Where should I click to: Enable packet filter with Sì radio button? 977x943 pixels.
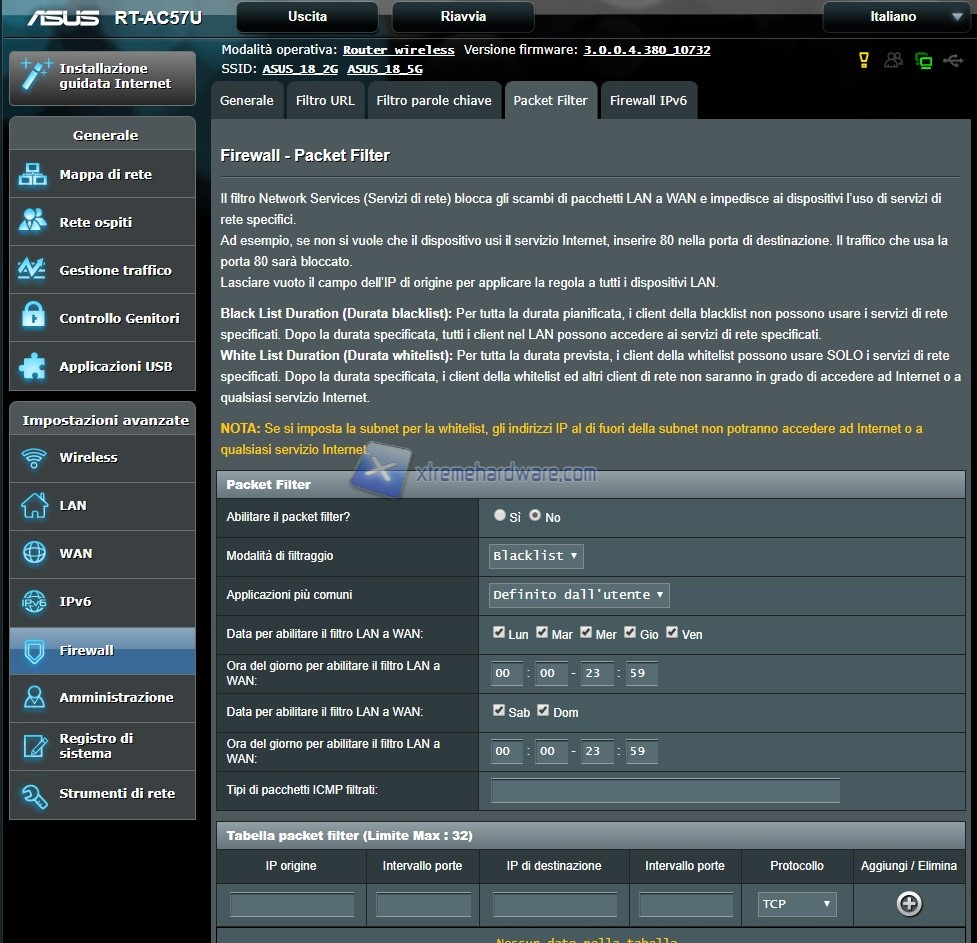pos(500,516)
